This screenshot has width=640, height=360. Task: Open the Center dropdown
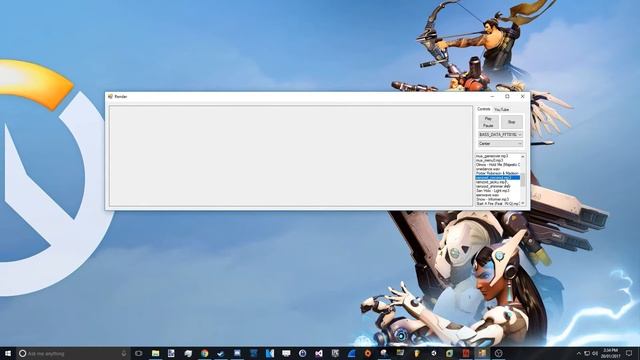(500, 144)
